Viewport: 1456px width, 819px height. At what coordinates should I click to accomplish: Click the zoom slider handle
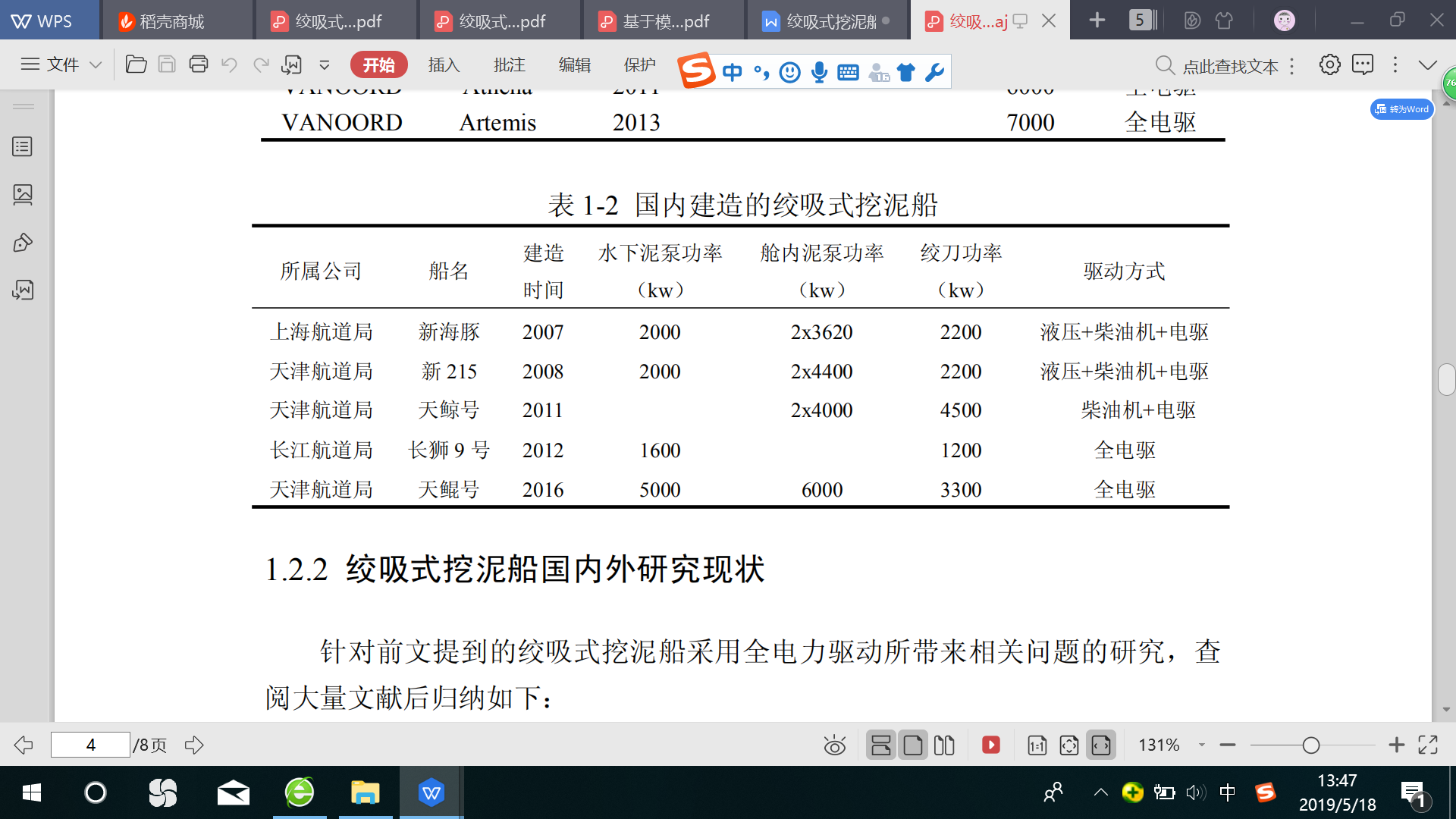1310,745
